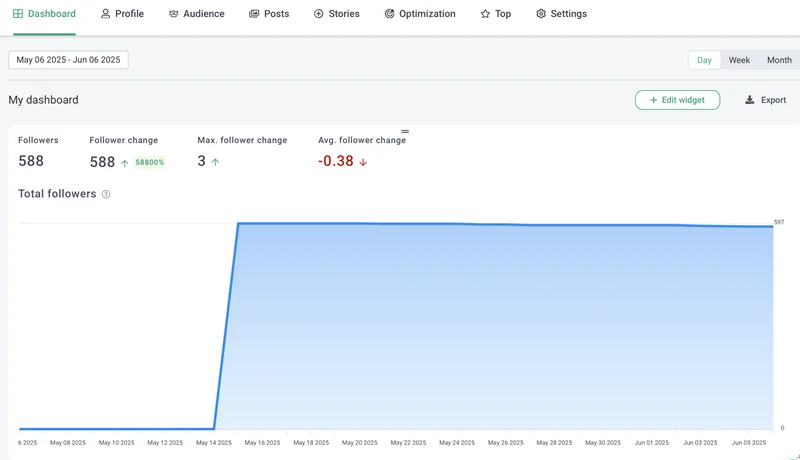The image size is (800, 460).
Task: Click the Jun 03 2025 axis label
Action: [700, 443]
